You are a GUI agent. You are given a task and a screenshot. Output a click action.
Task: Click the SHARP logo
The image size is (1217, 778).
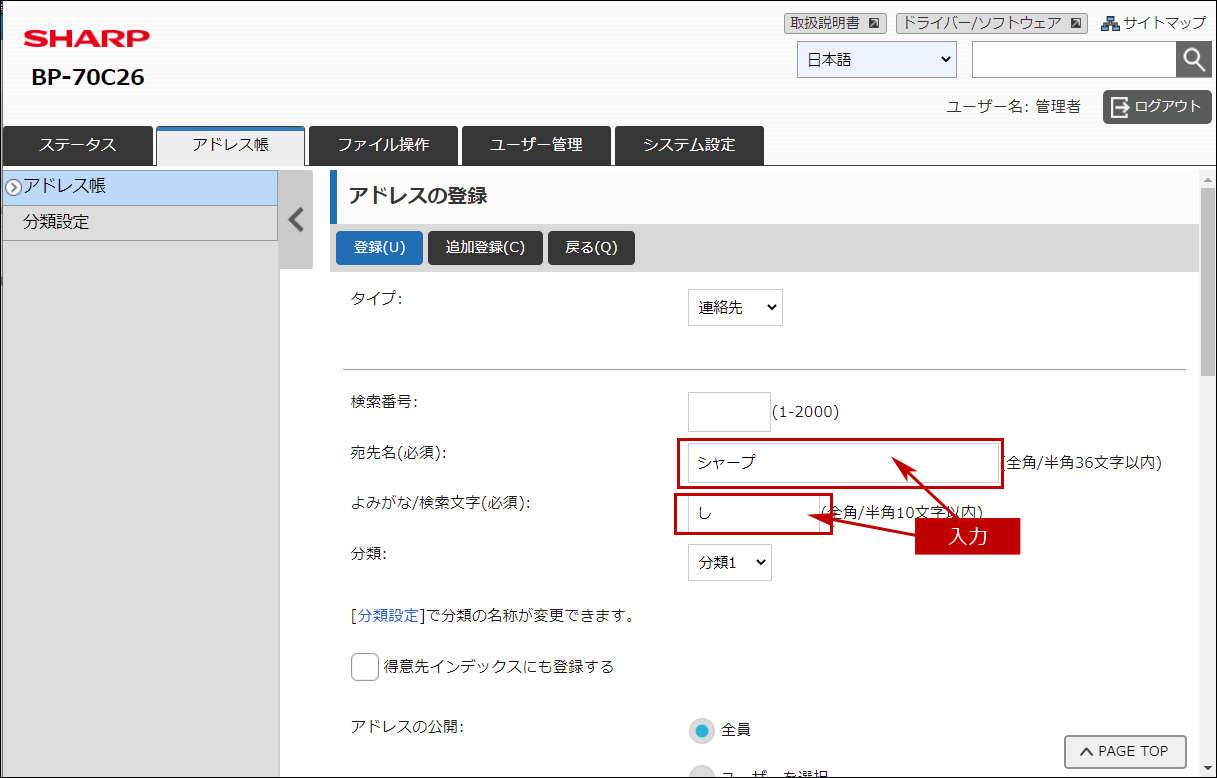pyautogui.click(x=87, y=39)
